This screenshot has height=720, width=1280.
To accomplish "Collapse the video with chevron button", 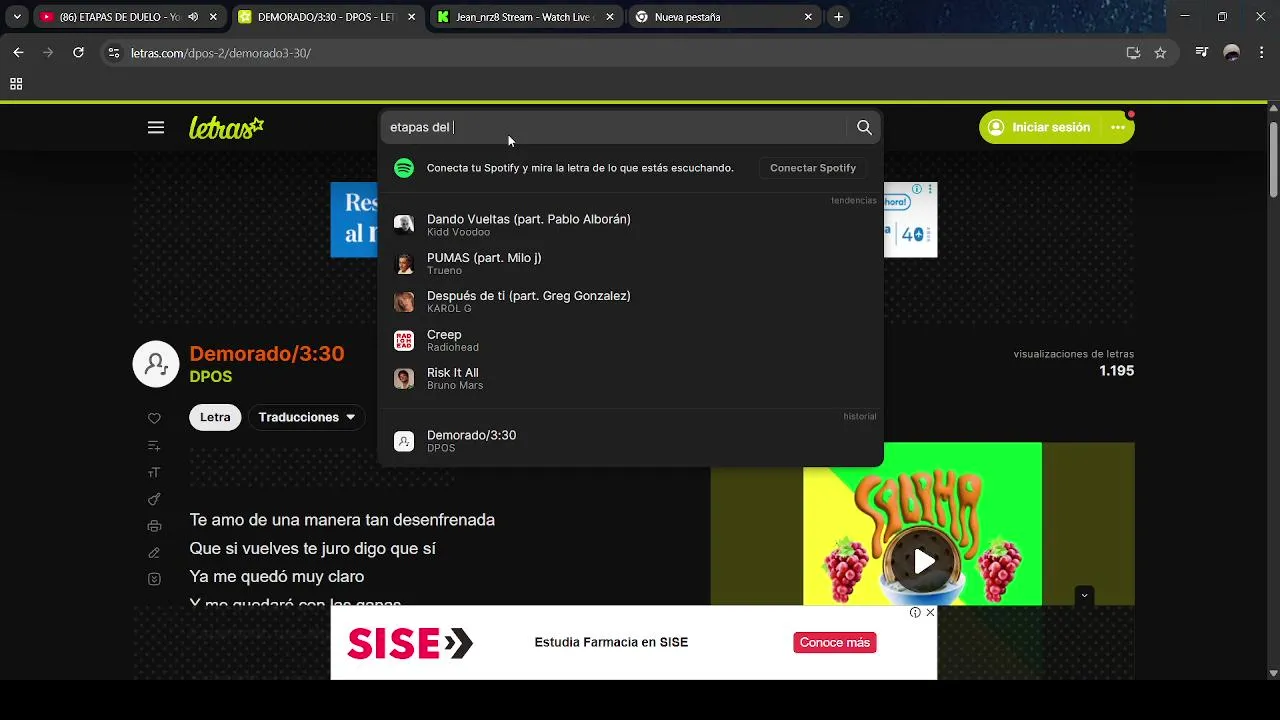I will (1084, 595).
